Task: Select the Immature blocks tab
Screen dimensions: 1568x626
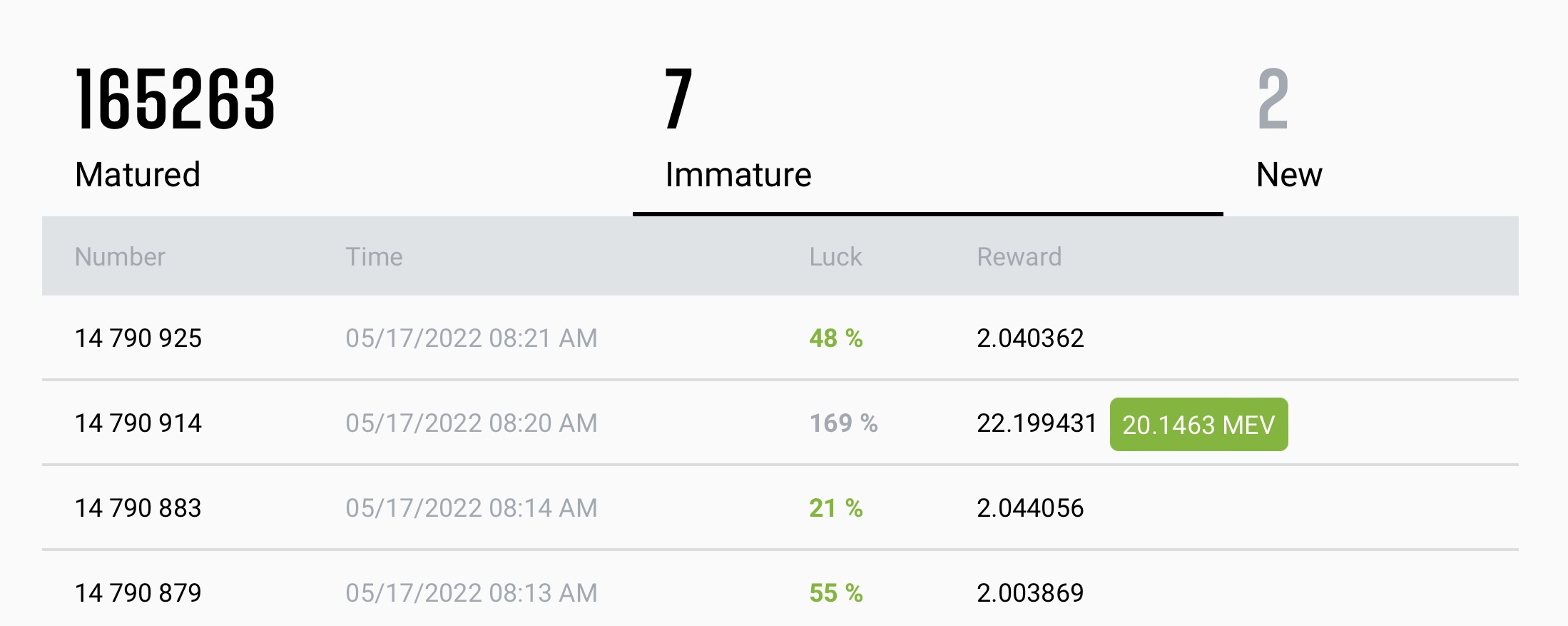Action: (738, 175)
